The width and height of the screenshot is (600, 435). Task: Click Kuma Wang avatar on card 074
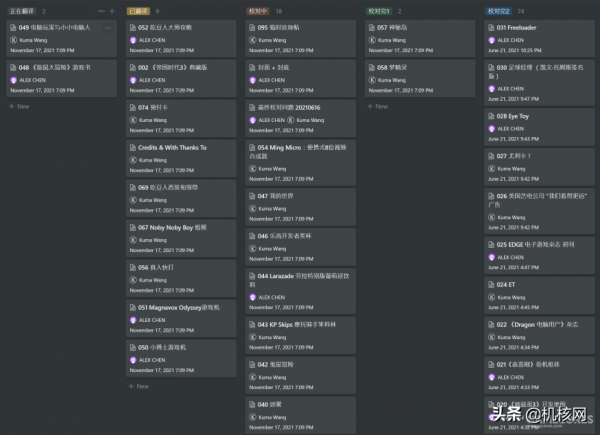(134, 119)
